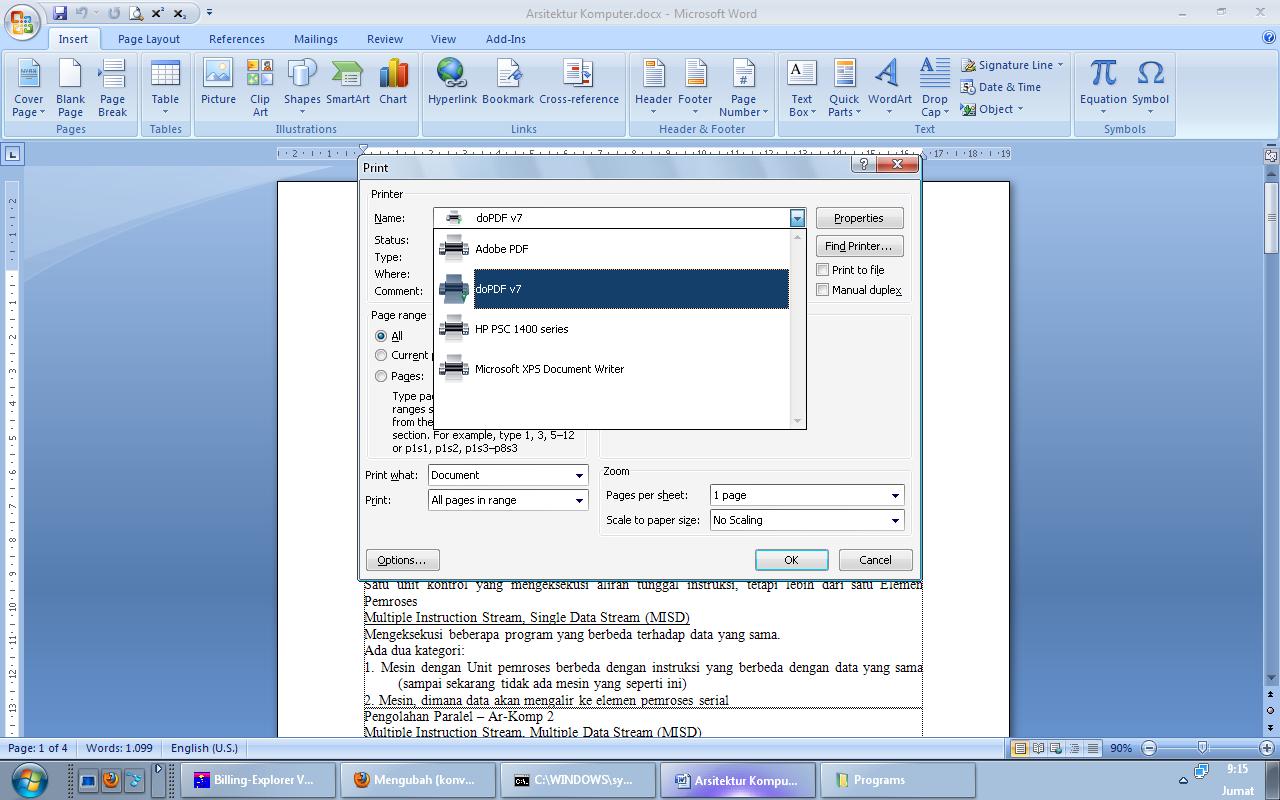The height and width of the screenshot is (800, 1280).
Task: Insert a Cross-reference
Action: 579,82
